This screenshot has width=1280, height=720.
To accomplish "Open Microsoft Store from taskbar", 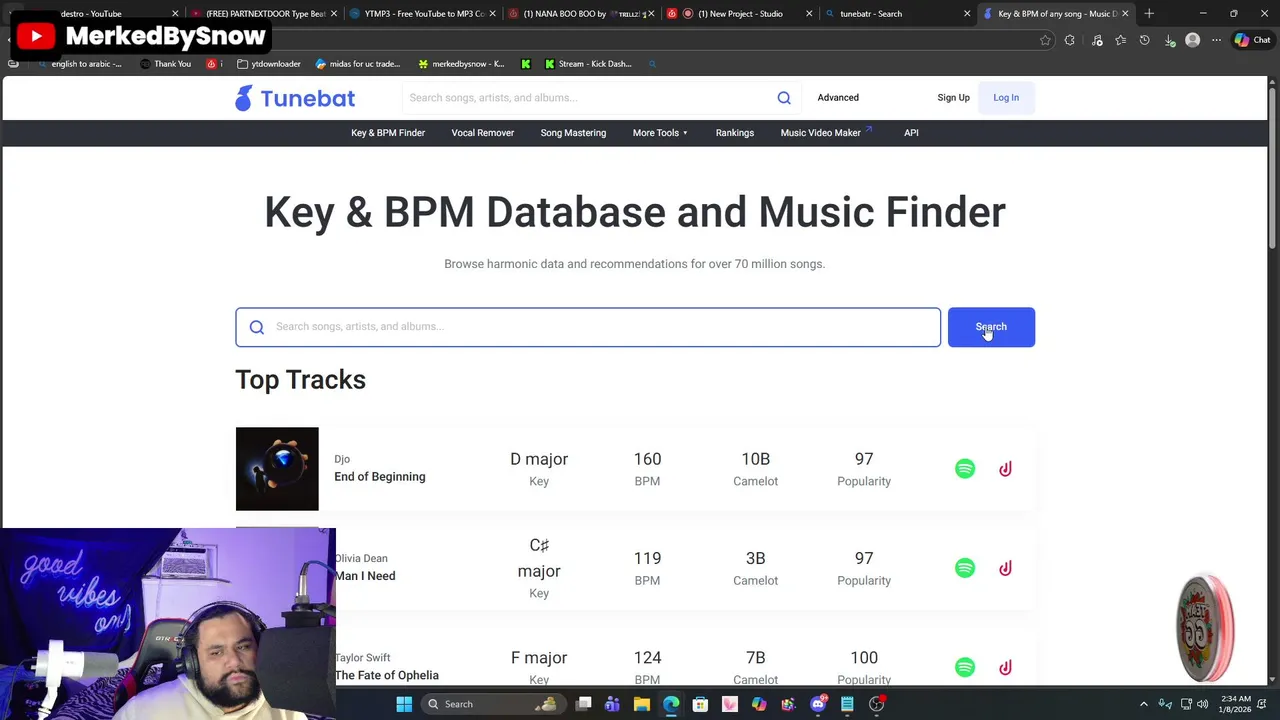I will point(700,704).
